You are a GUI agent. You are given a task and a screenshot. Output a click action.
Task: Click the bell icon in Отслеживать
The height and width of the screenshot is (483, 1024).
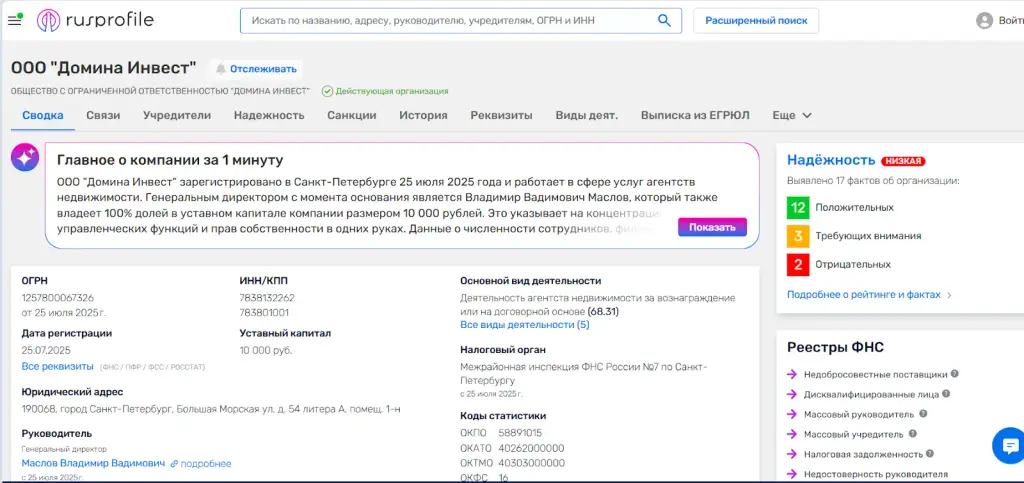221,69
